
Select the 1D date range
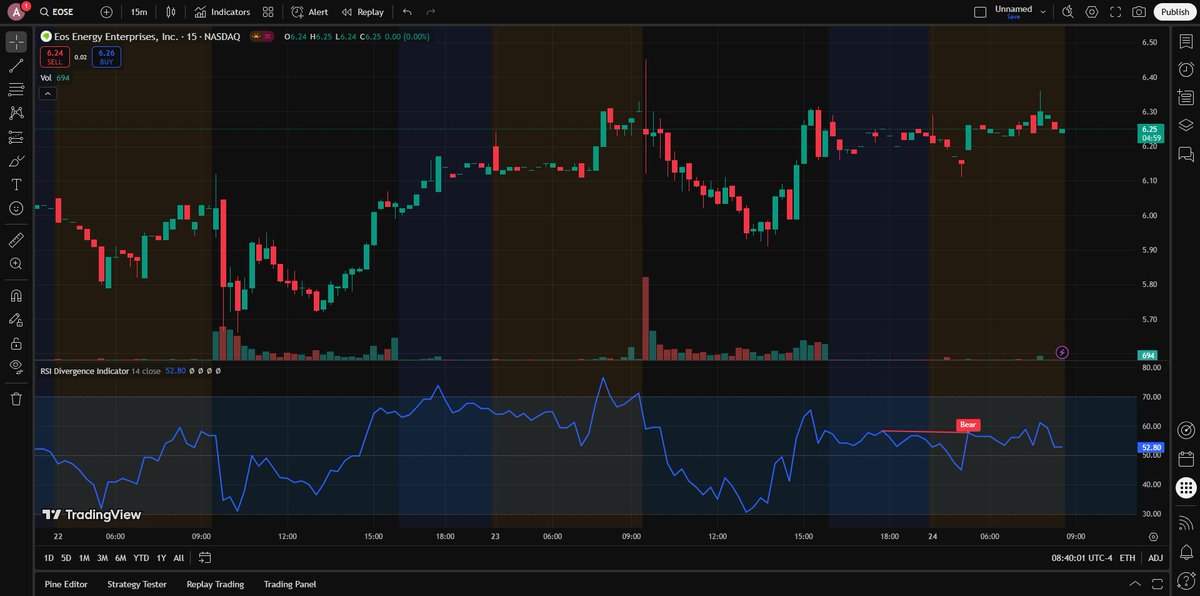point(49,558)
